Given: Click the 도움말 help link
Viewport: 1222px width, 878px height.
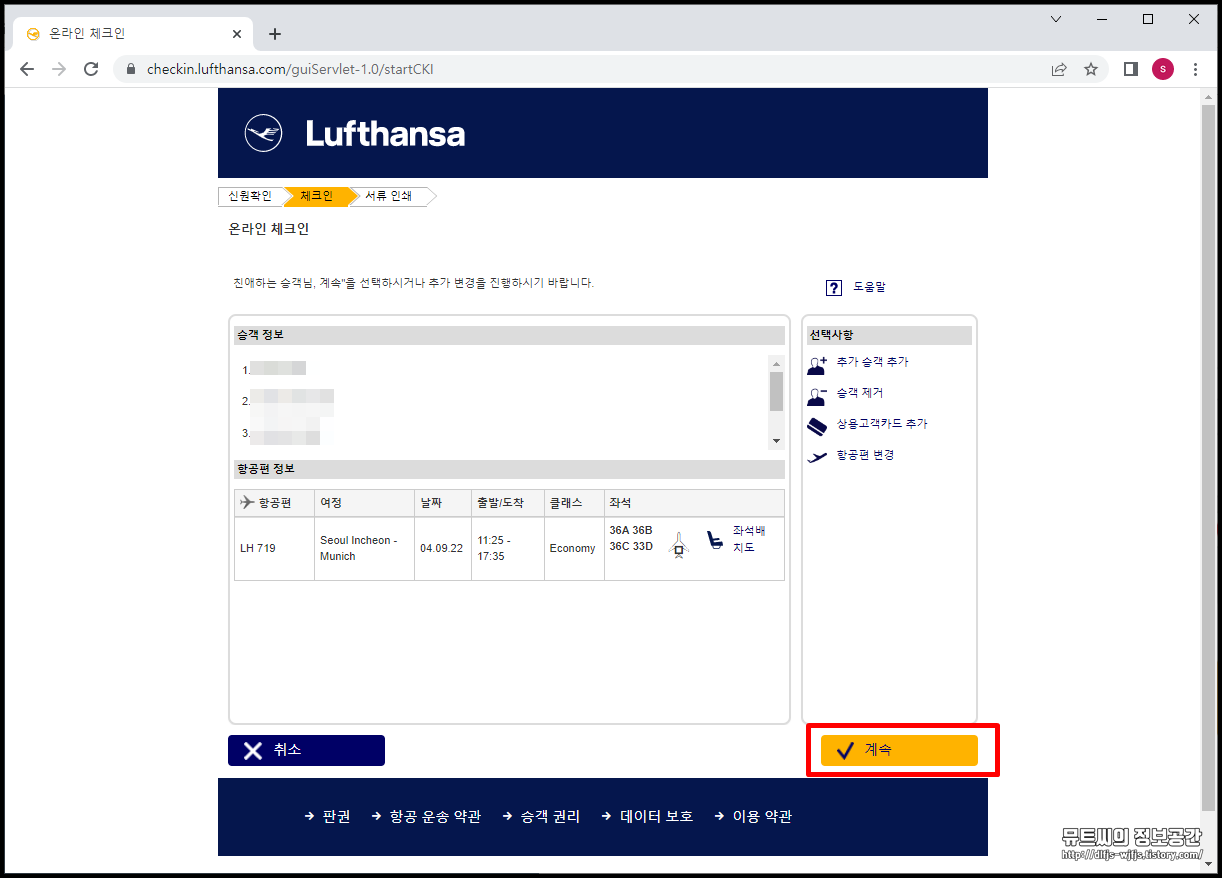Looking at the screenshot, I should point(869,287).
